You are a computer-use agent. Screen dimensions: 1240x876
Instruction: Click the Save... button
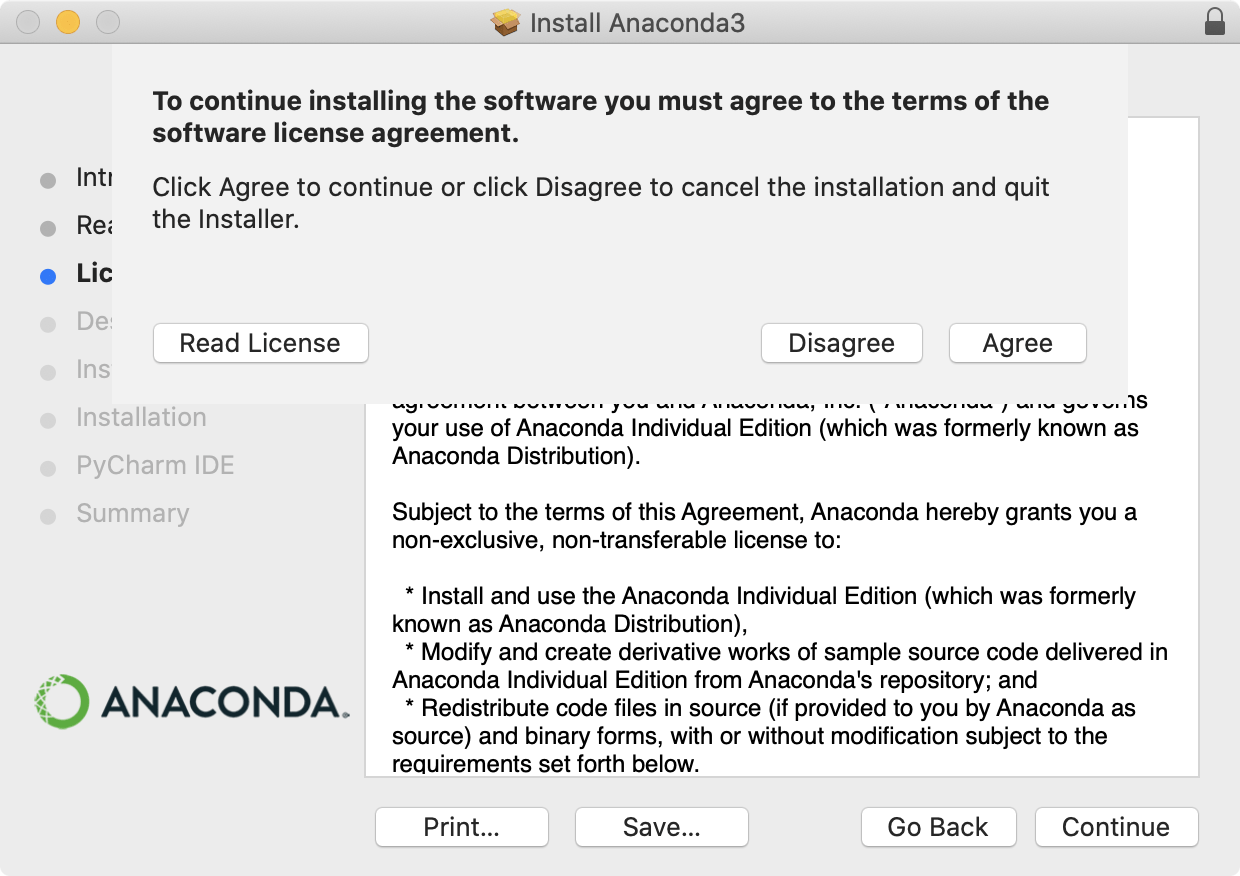click(661, 827)
